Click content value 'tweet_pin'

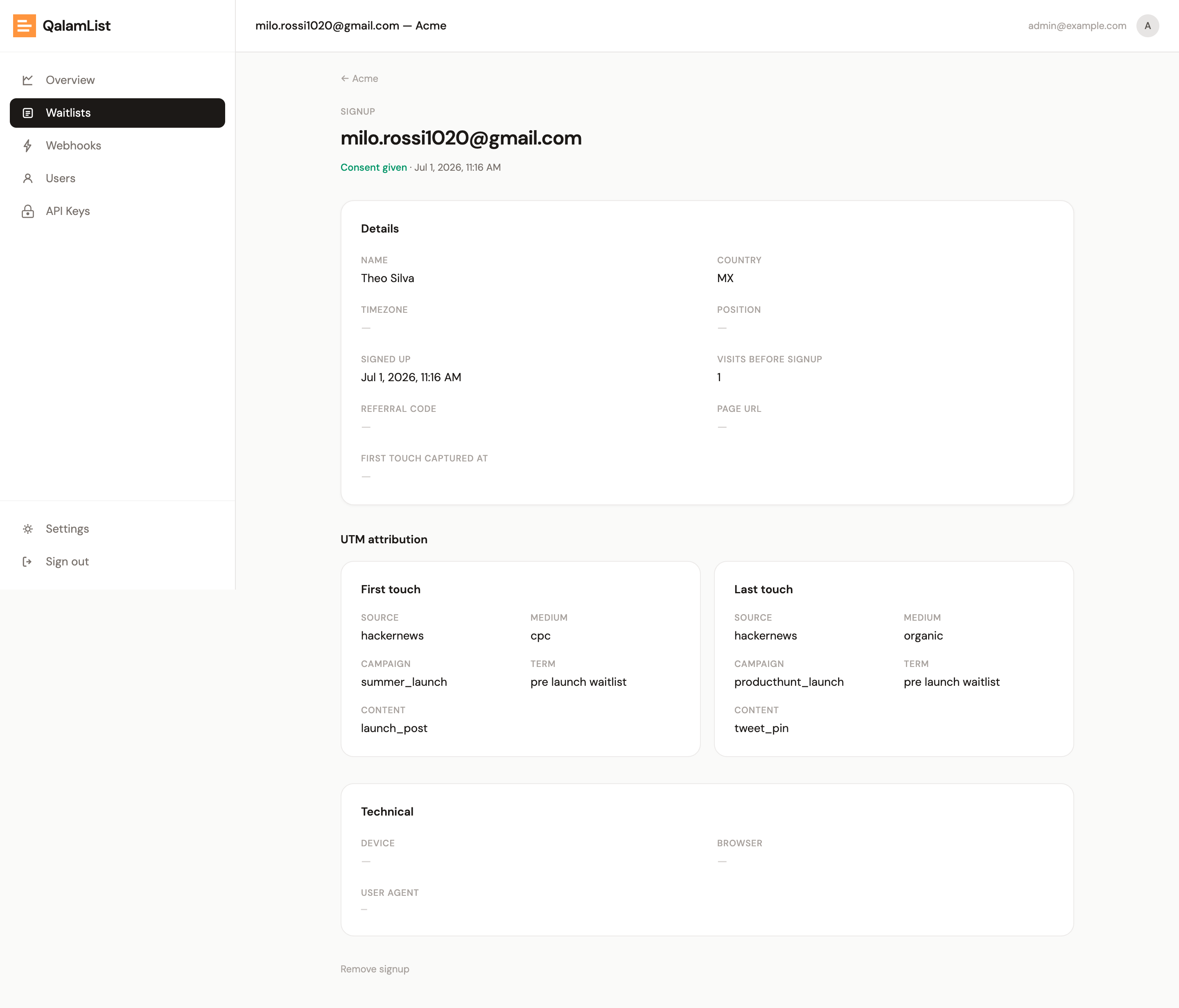[x=761, y=728]
